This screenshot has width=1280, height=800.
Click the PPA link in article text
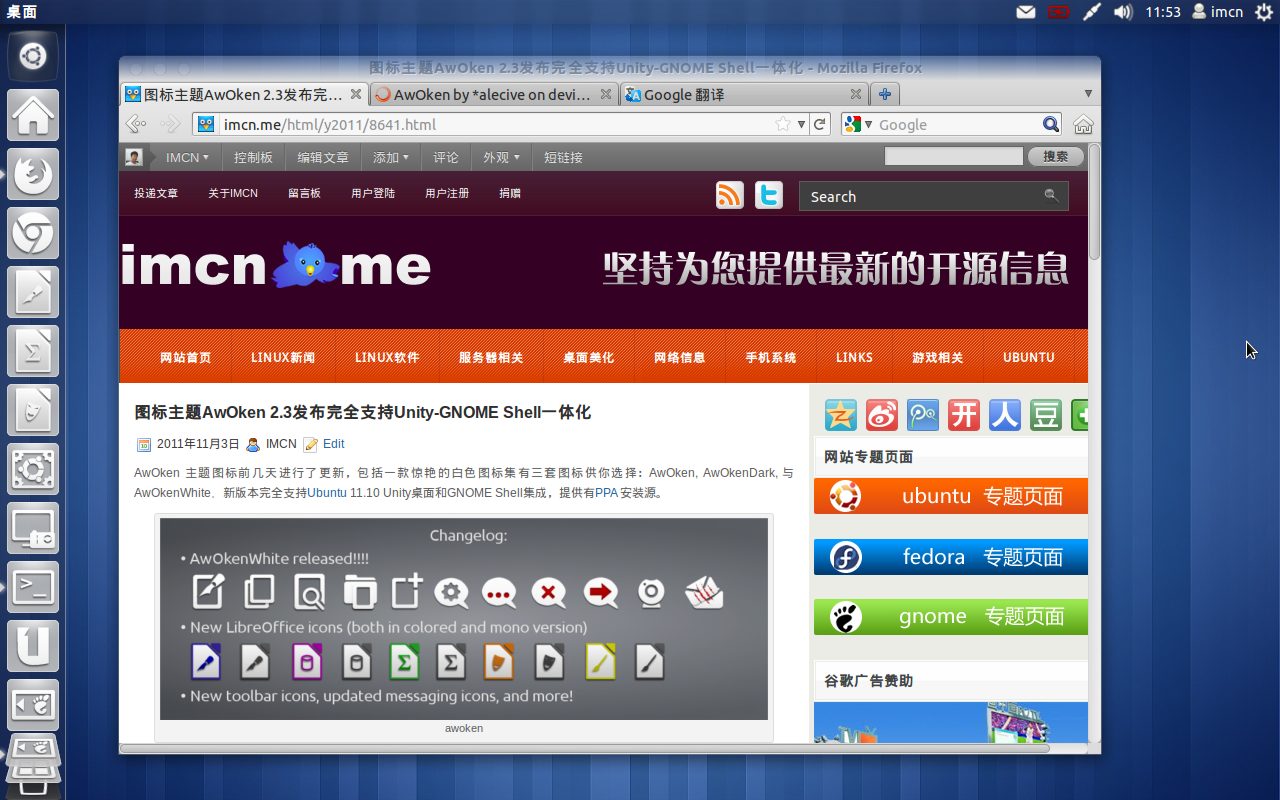(606, 493)
